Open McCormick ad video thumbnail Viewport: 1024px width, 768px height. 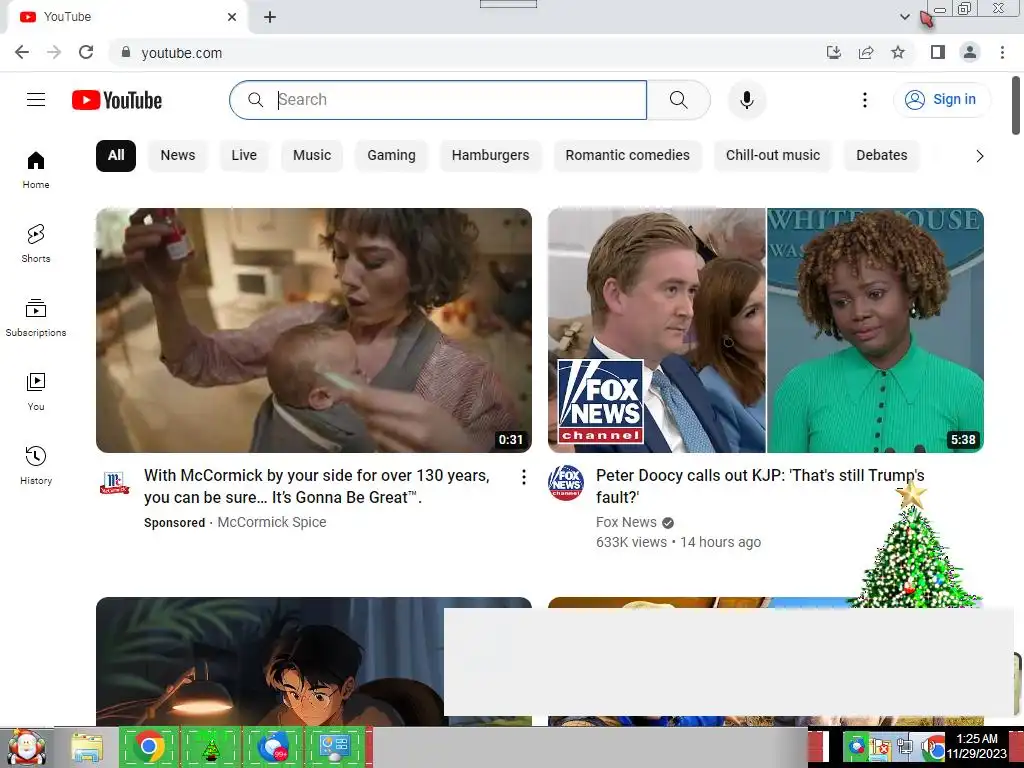click(313, 330)
